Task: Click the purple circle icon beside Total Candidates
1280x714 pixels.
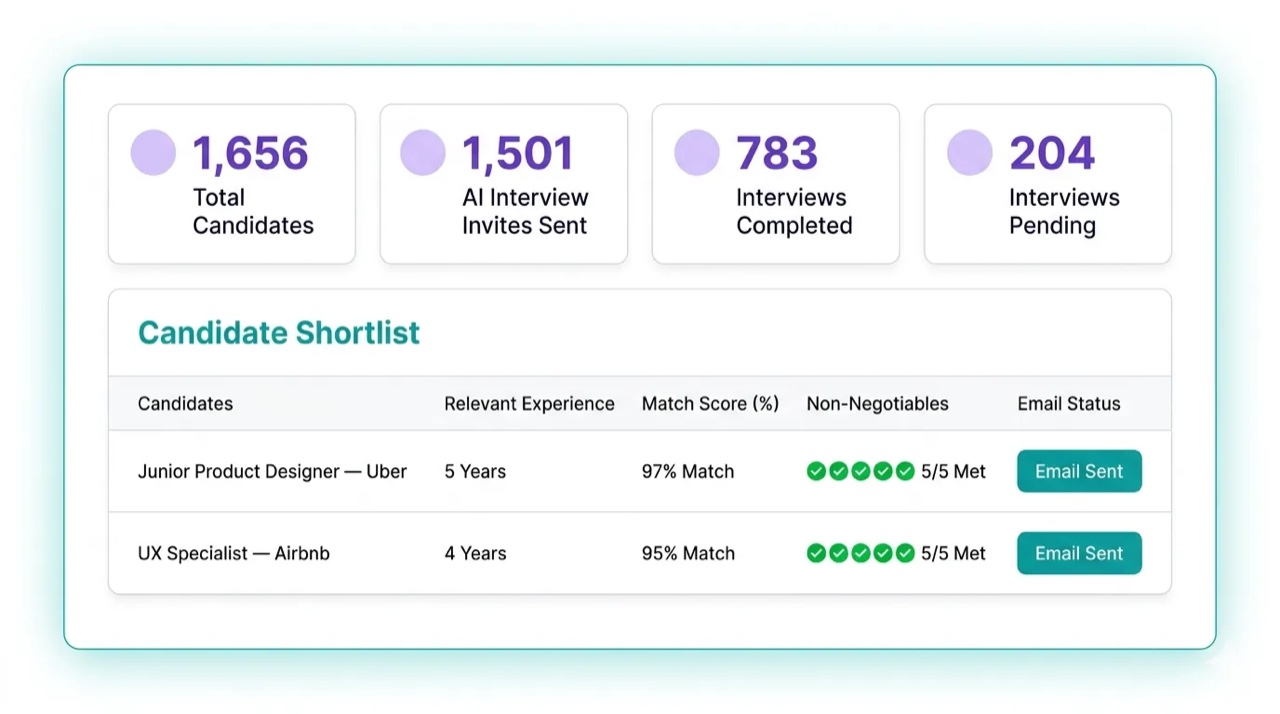Action: pos(153,153)
